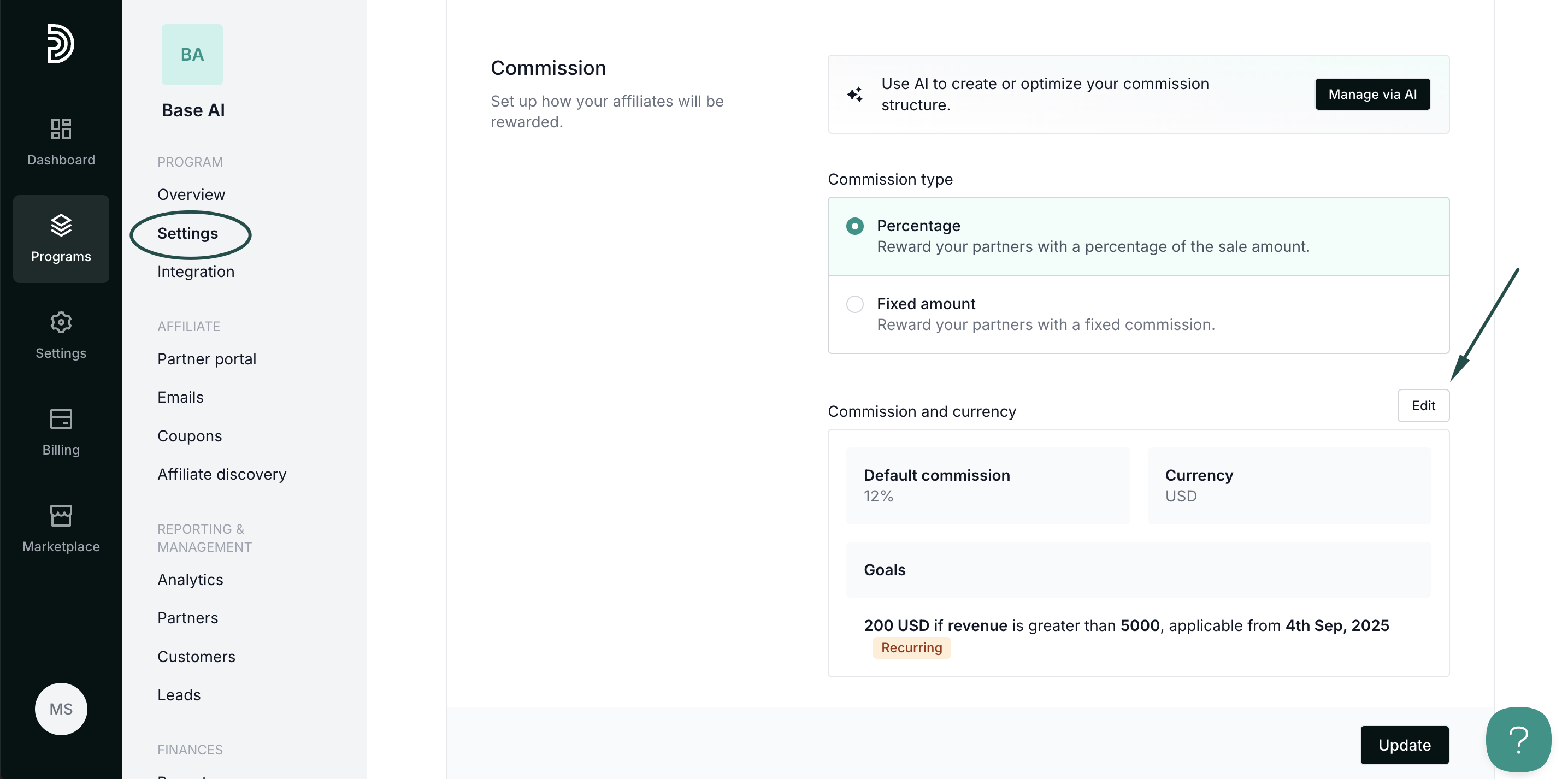Click the MS user avatar

coord(61,709)
